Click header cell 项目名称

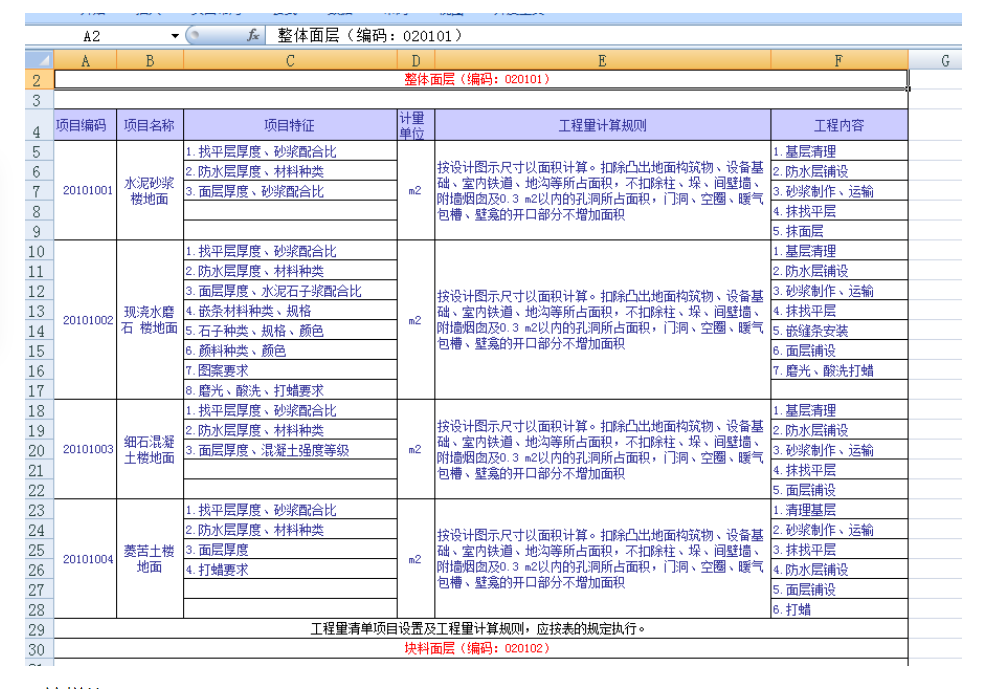150,125
